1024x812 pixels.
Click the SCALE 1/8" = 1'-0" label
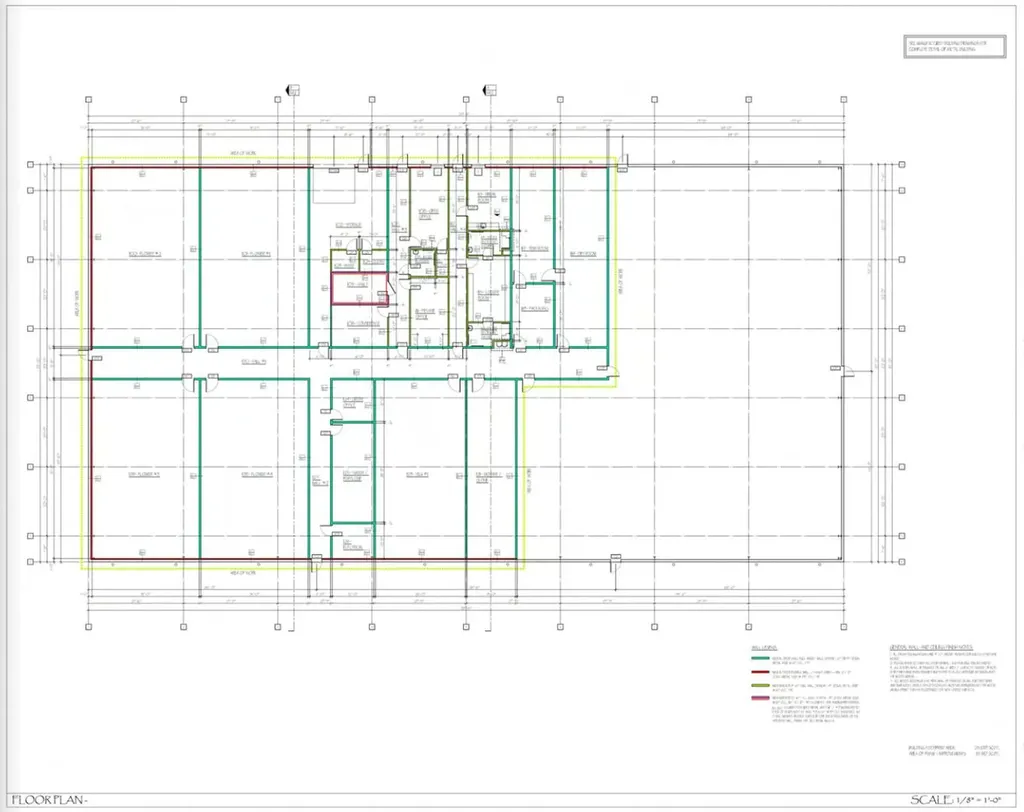955,800
